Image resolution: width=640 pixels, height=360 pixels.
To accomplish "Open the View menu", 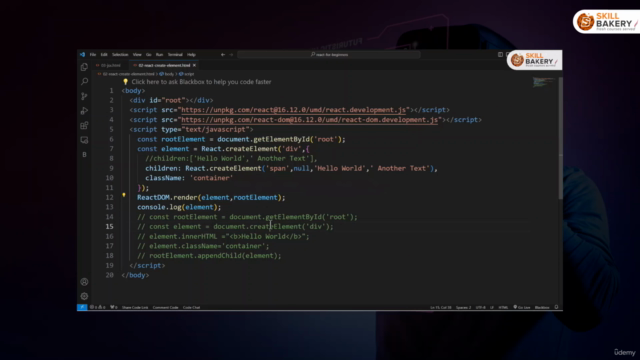I will 137,54.
